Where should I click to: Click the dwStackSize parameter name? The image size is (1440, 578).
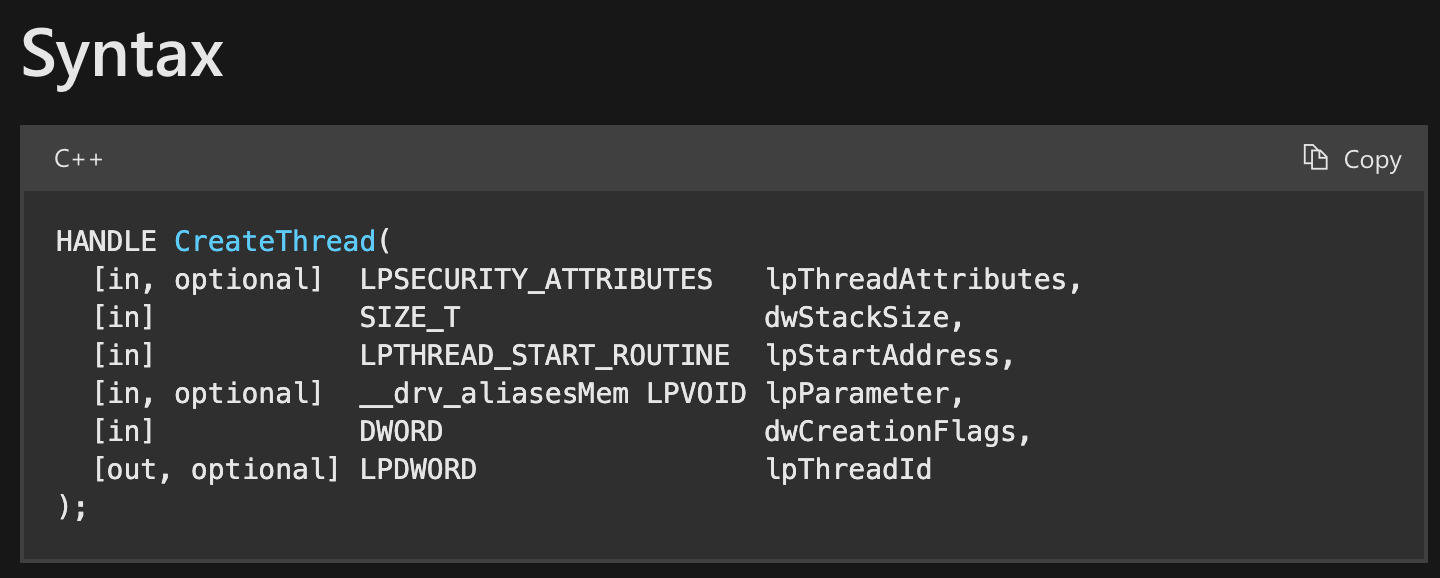856,318
